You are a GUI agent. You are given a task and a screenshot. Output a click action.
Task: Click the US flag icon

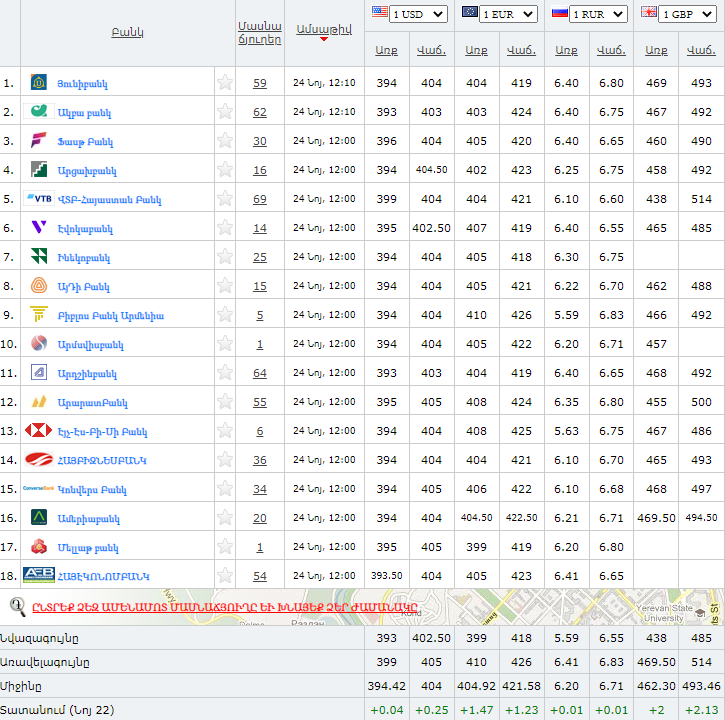(x=380, y=12)
